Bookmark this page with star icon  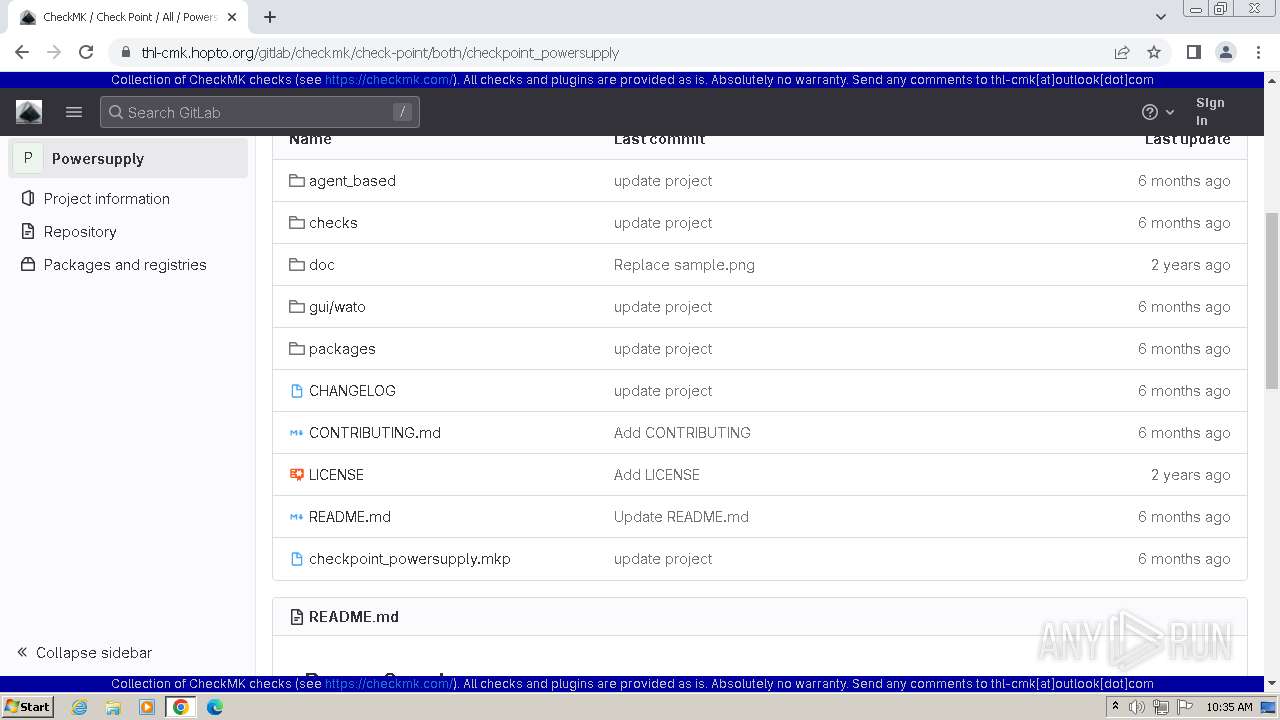click(1154, 52)
